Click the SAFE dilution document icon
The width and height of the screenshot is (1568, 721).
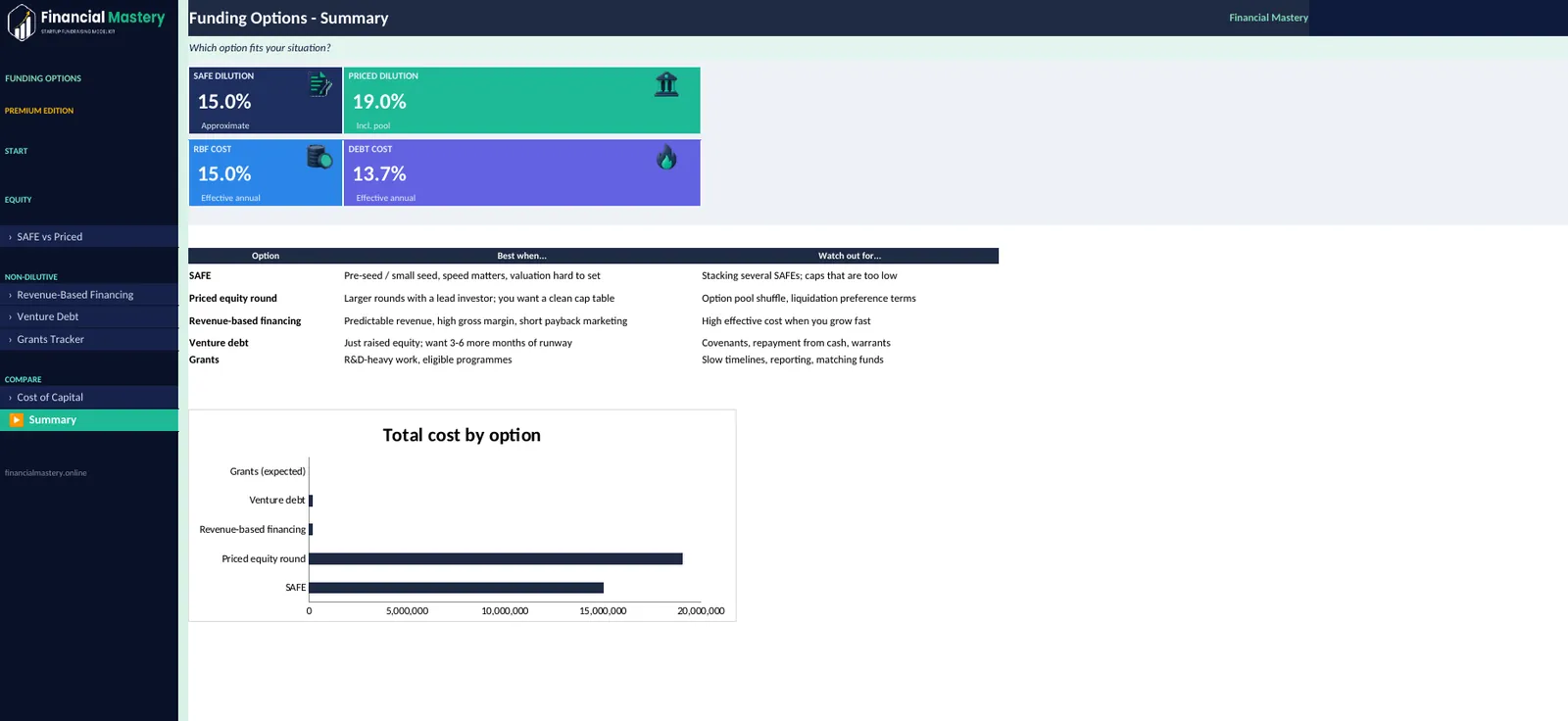click(320, 84)
